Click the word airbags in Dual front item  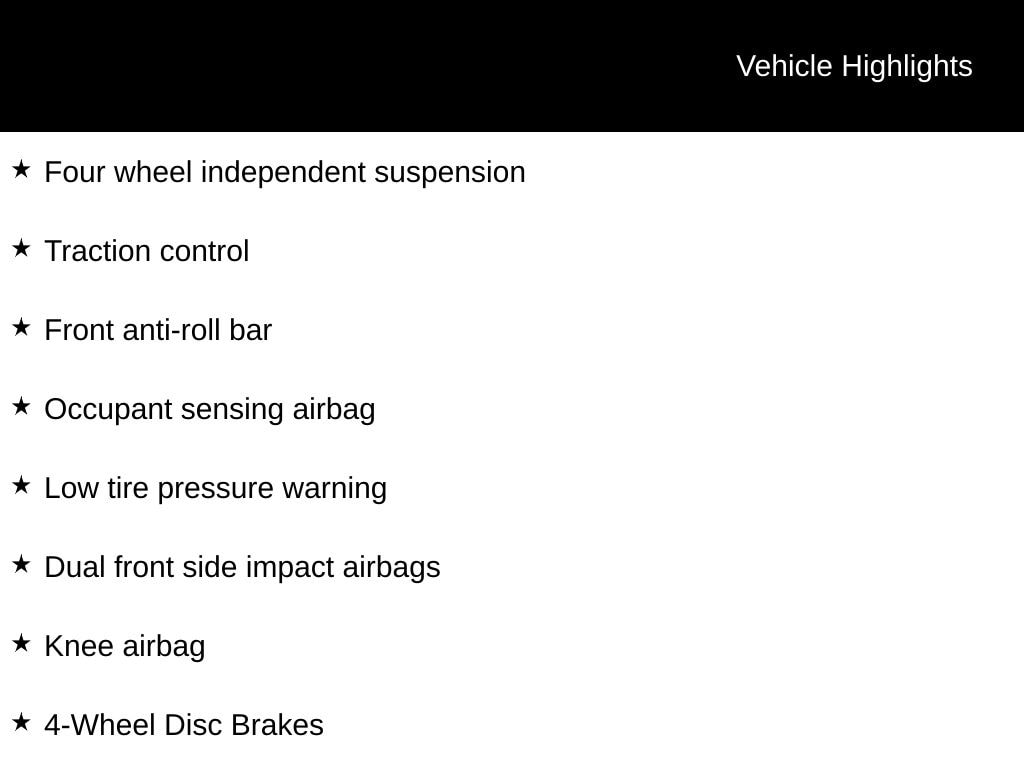point(392,568)
